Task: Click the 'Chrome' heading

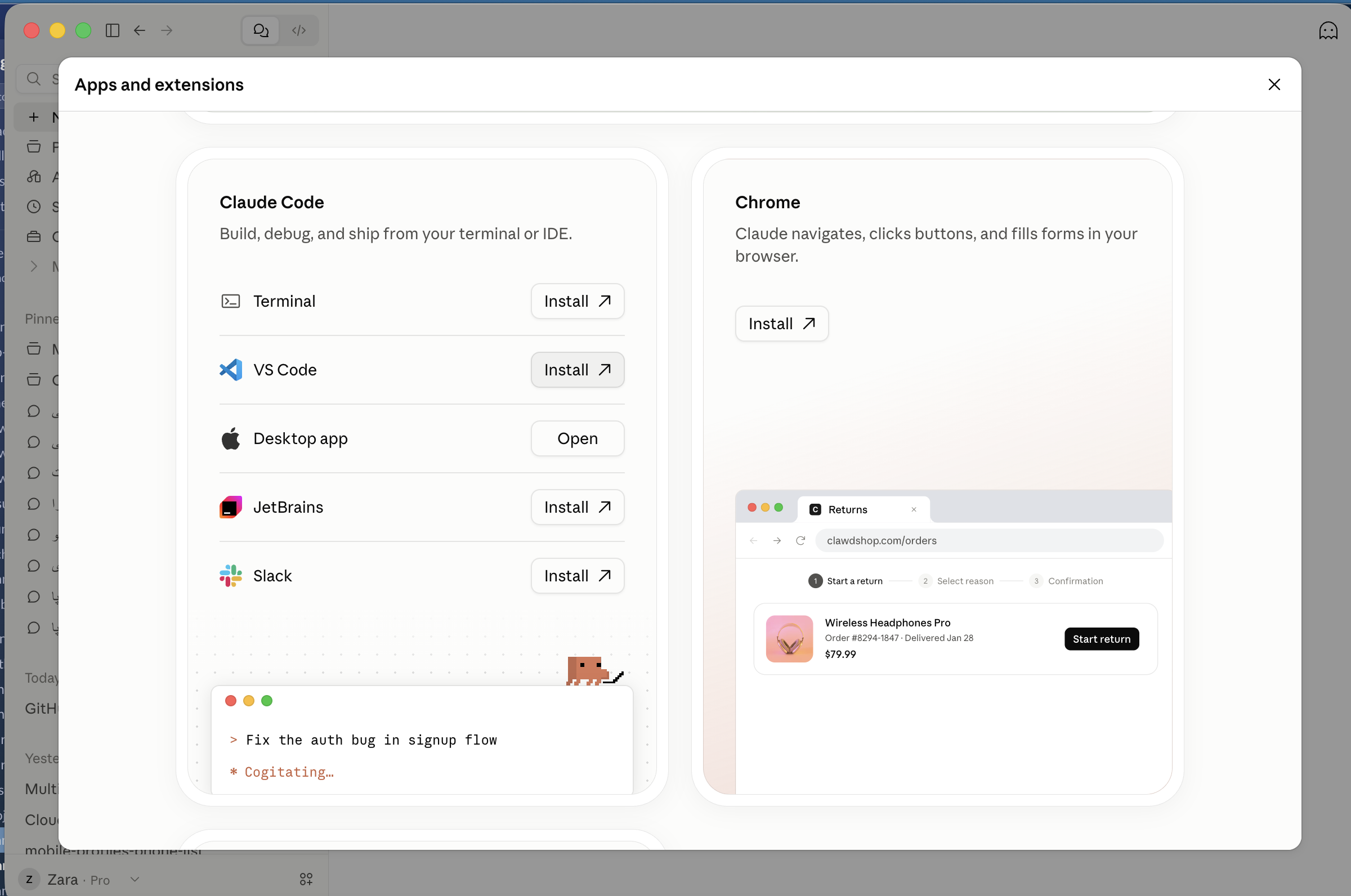Action: click(x=767, y=202)
